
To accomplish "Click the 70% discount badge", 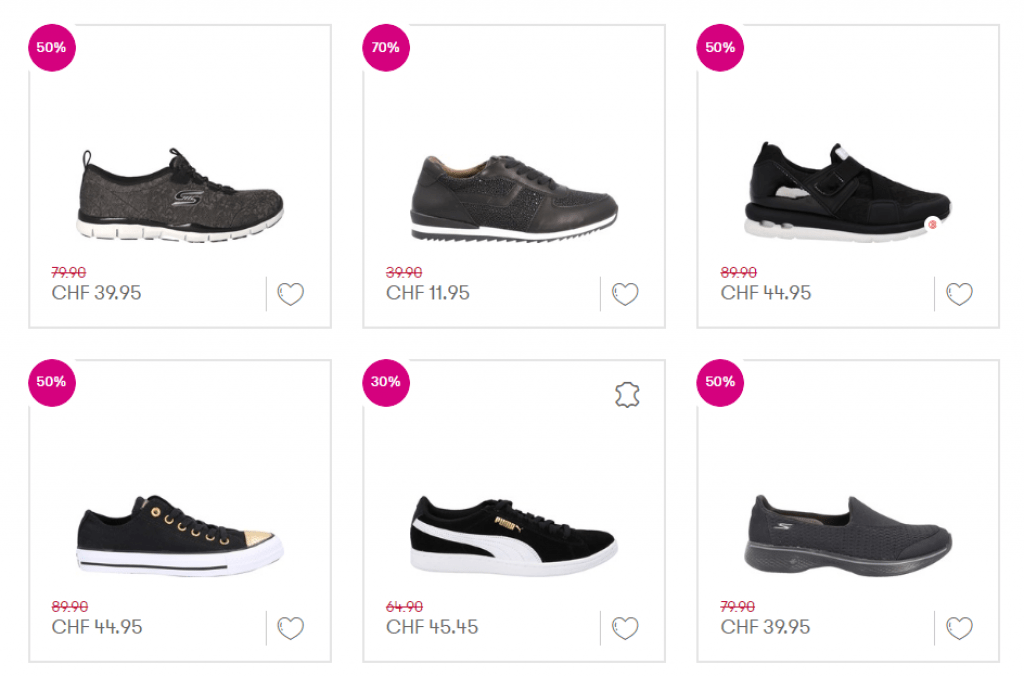I will click(386, 48).
